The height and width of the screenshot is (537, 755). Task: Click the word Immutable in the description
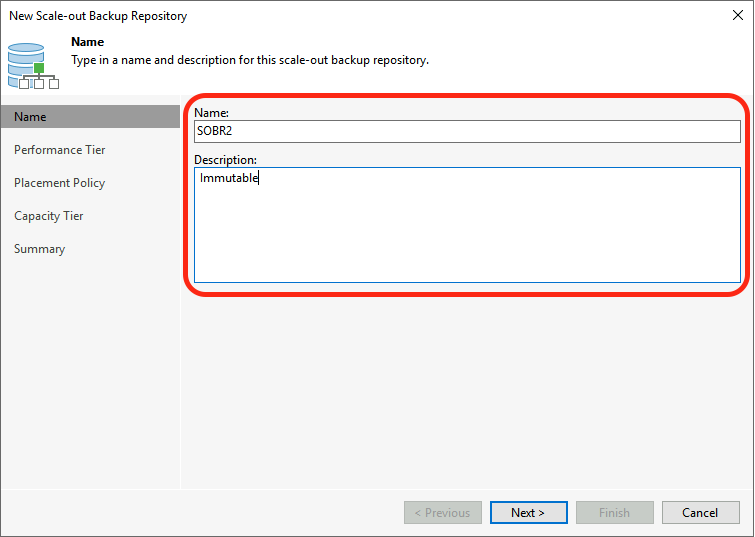(x=229, y=178)
